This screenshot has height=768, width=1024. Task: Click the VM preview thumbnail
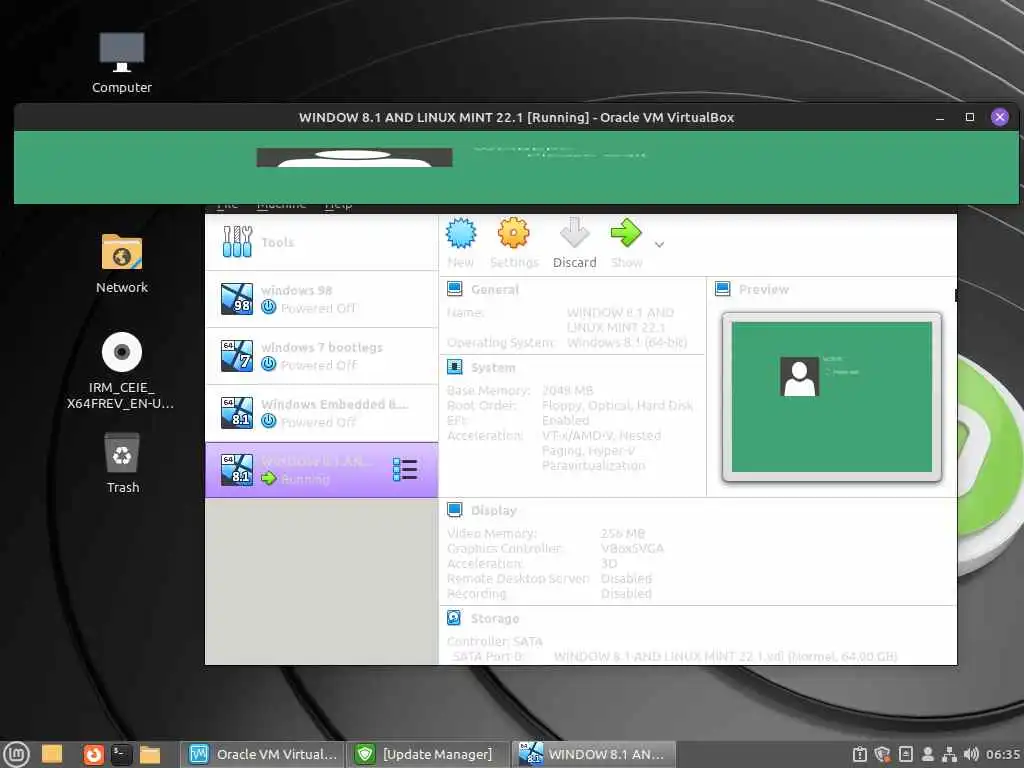point(831,397)
